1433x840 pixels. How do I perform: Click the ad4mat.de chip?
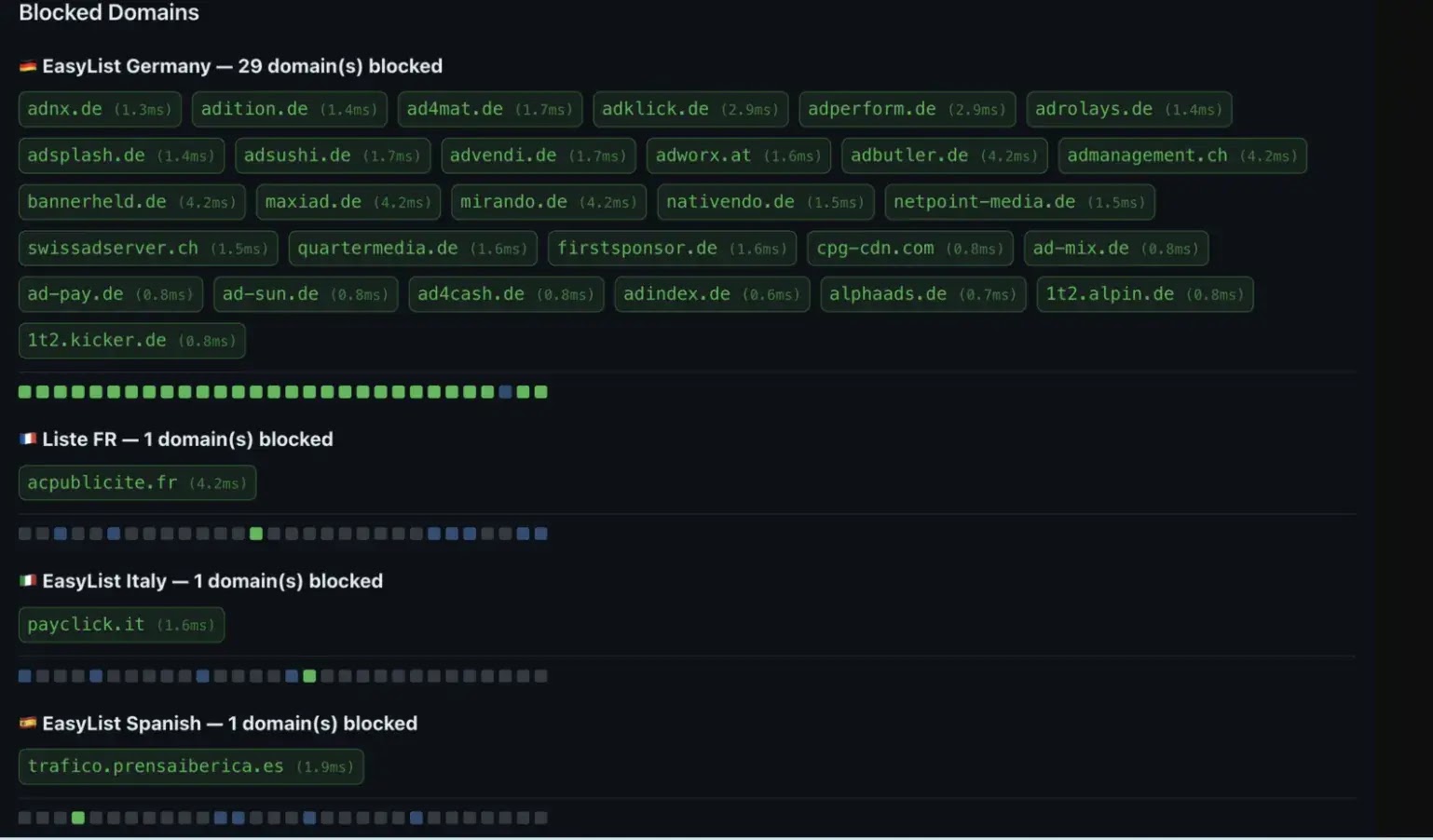pos(490,109)
